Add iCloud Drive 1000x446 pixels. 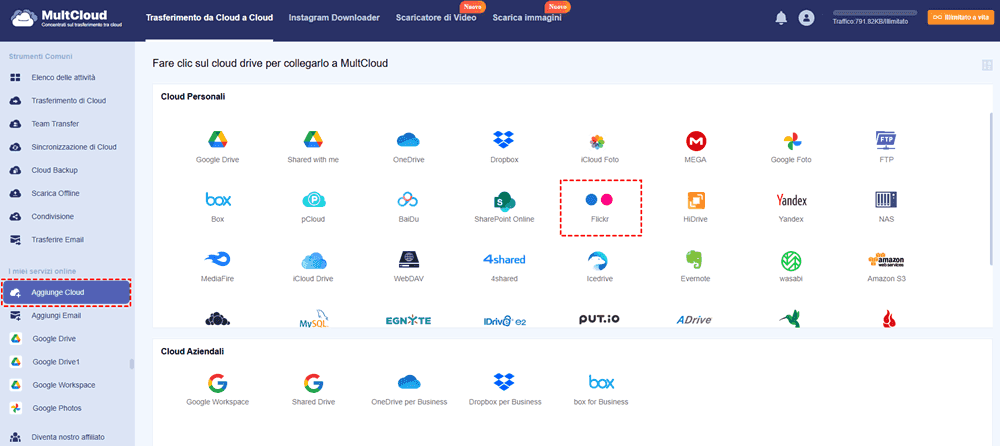(x=313, y=260)
